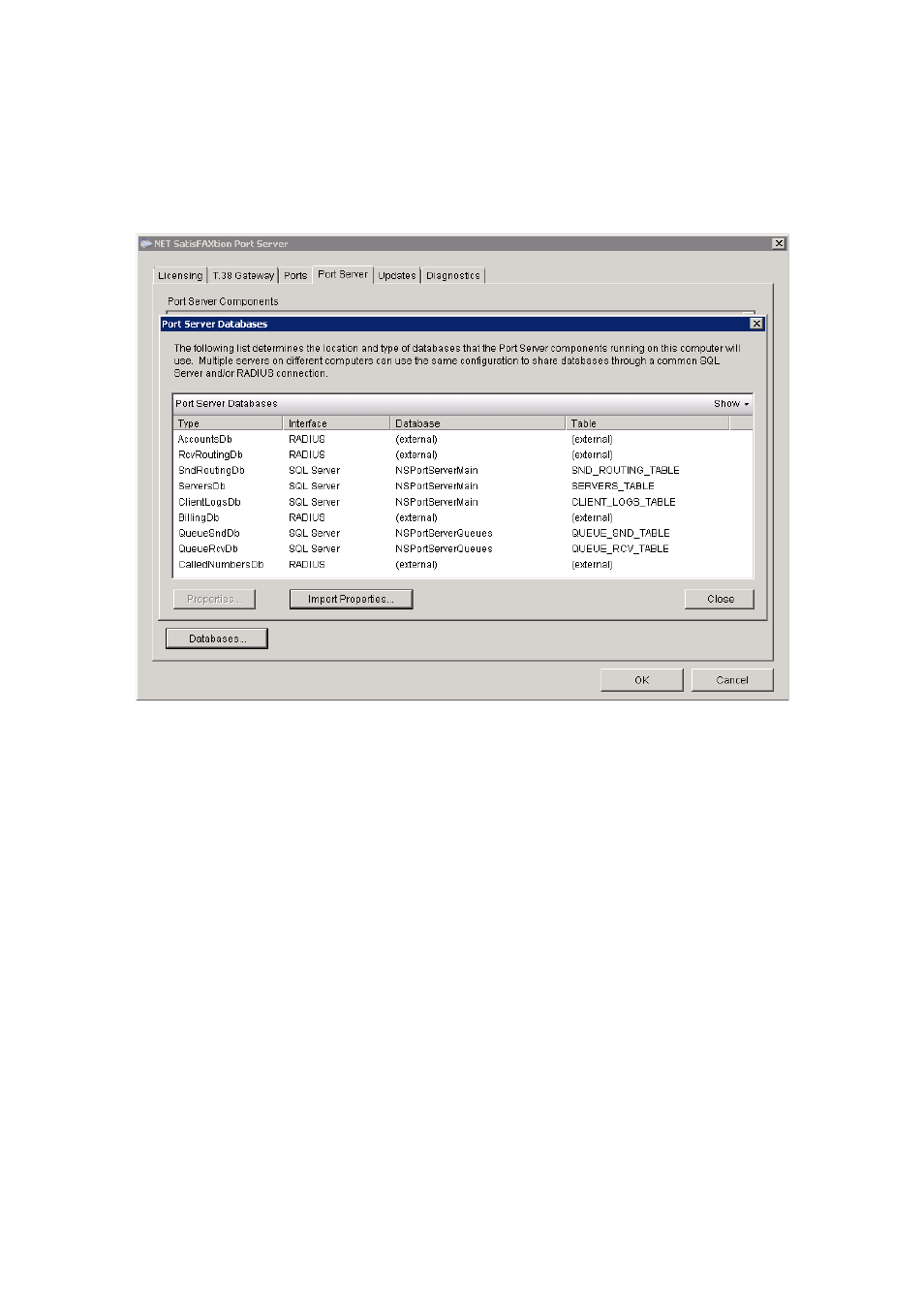The image size is (924, 1308).
Task: Click the Import Properties... button
Action: coord(351,599)
